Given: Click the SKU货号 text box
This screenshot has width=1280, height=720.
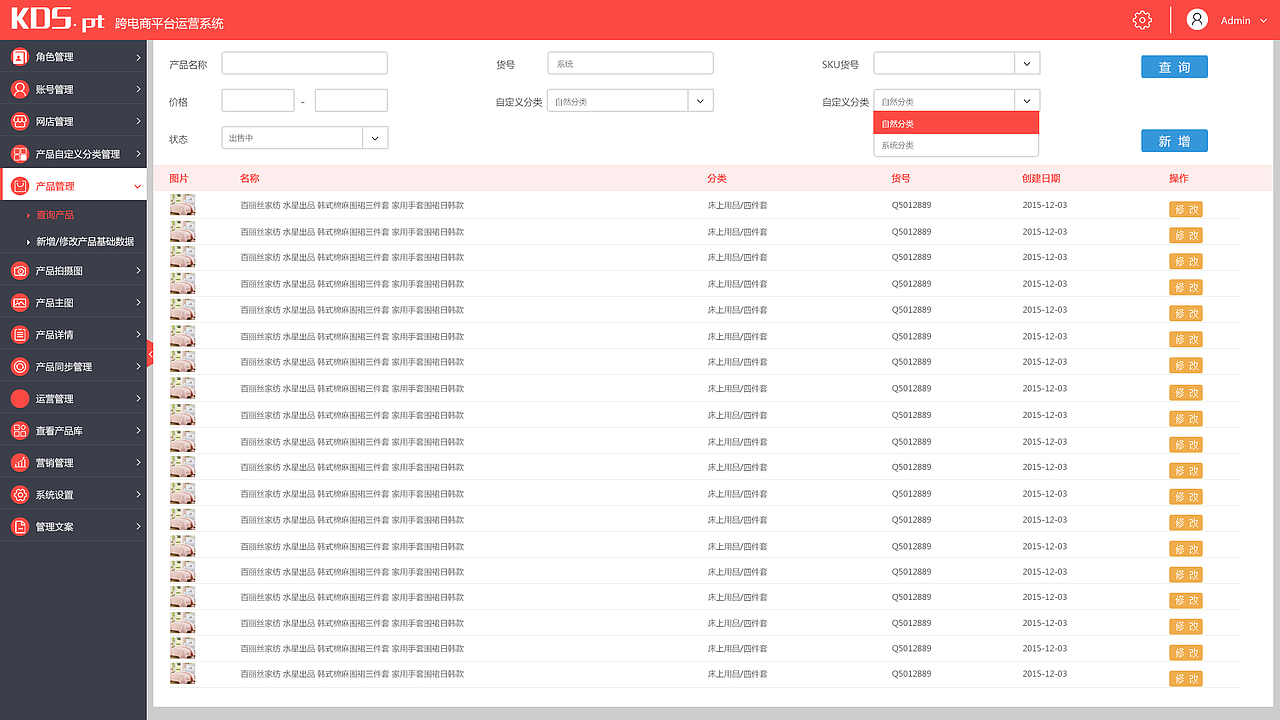Looking at the screenshot, I should coord(944,63).
